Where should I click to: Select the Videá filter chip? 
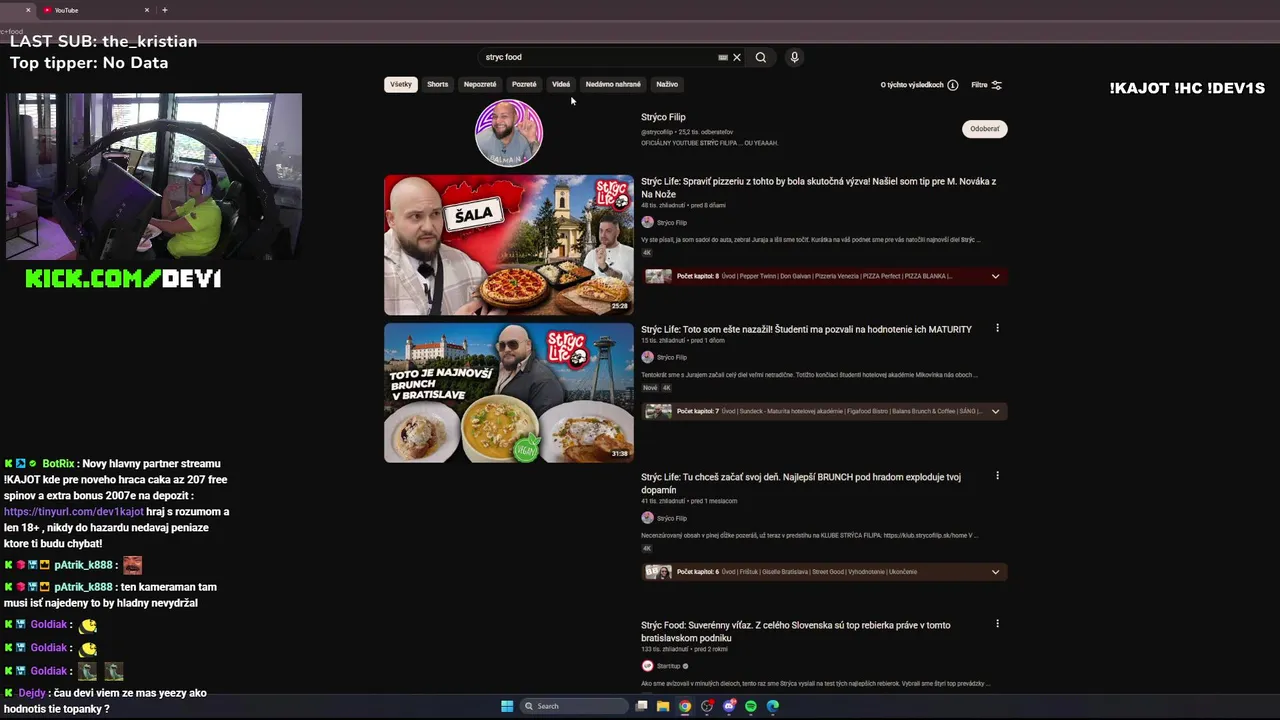(x=561, y=84)
